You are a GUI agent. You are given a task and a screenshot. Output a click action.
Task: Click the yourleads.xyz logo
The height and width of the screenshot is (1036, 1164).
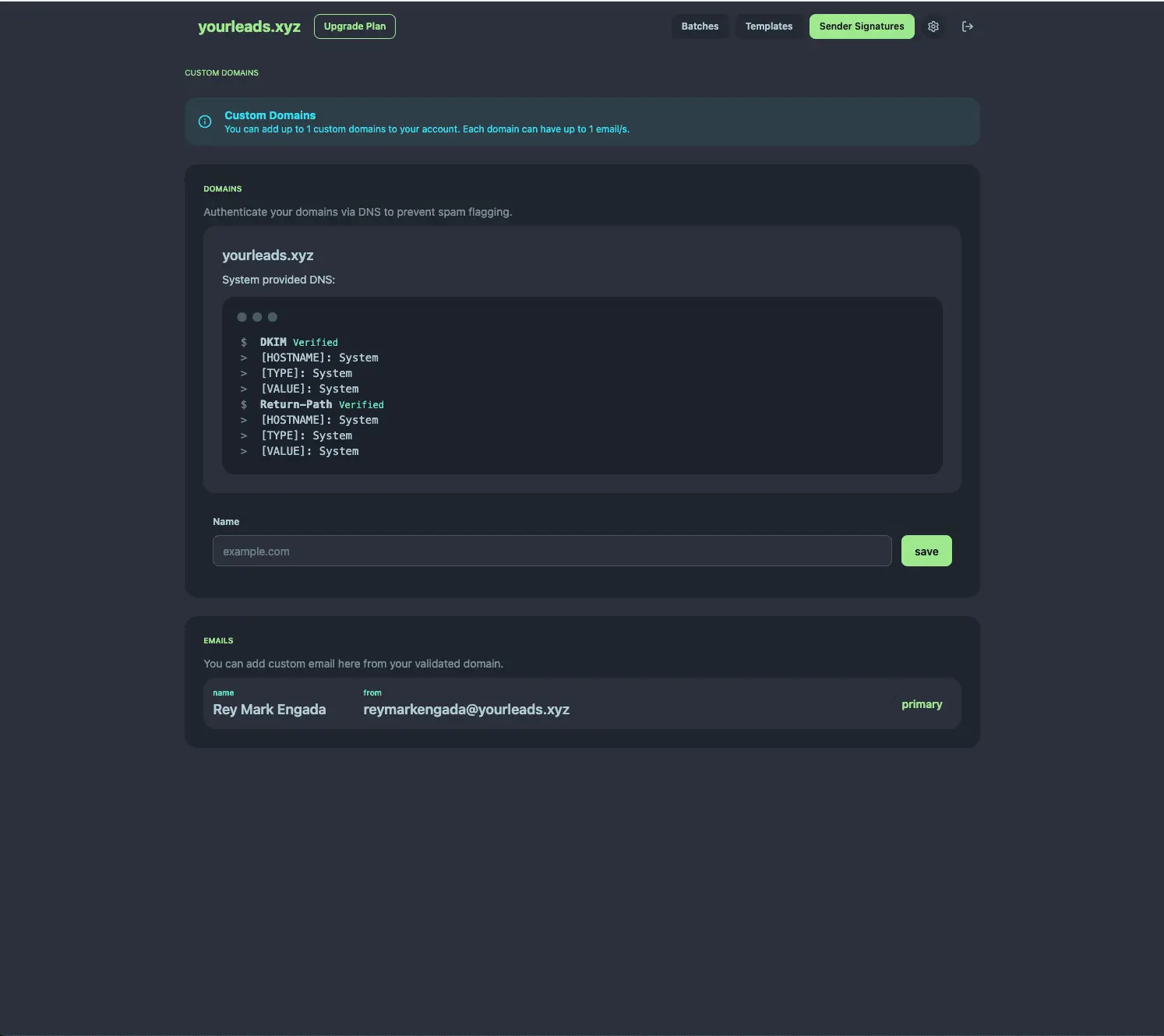coord(249,26)
